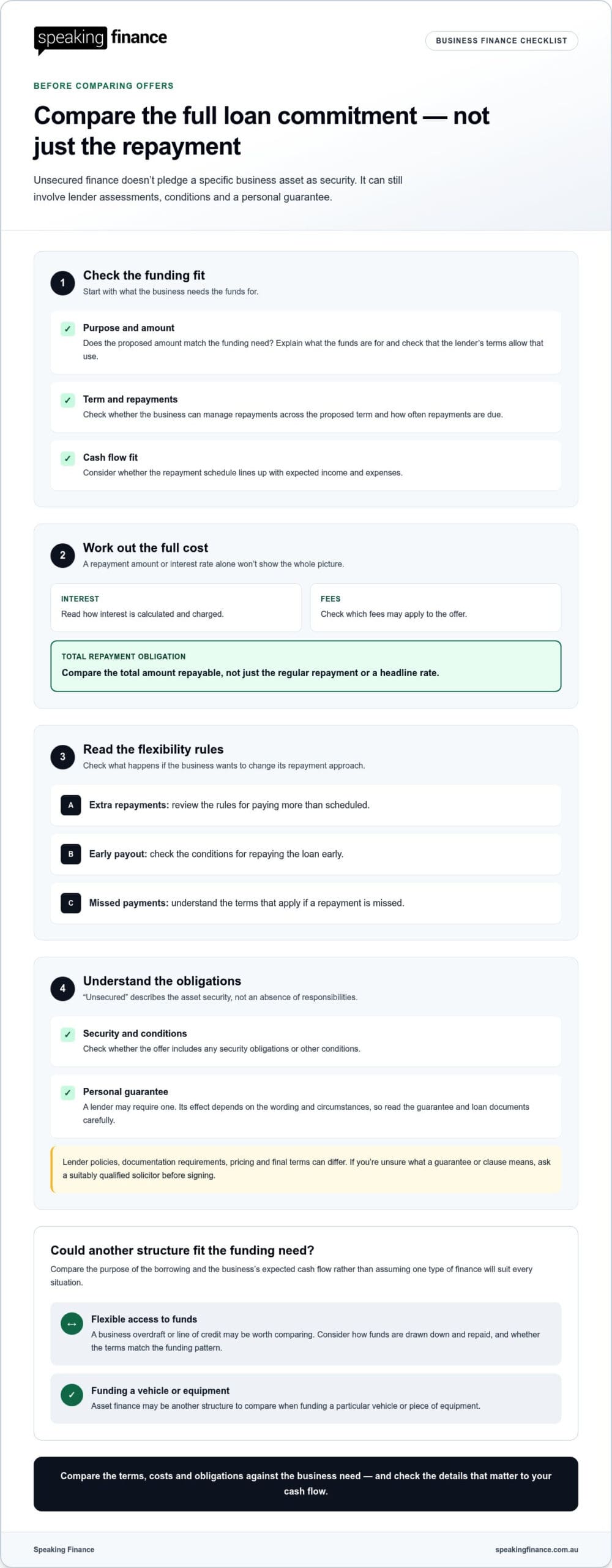This screenshot has width=612, height=1568.
Task: Tick the Term and repayments checkbox
Action: (x=68, y=401)
